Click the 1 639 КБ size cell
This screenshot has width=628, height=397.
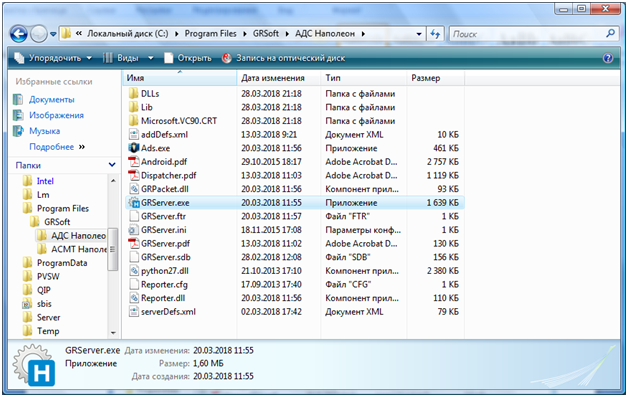[443, 203]
